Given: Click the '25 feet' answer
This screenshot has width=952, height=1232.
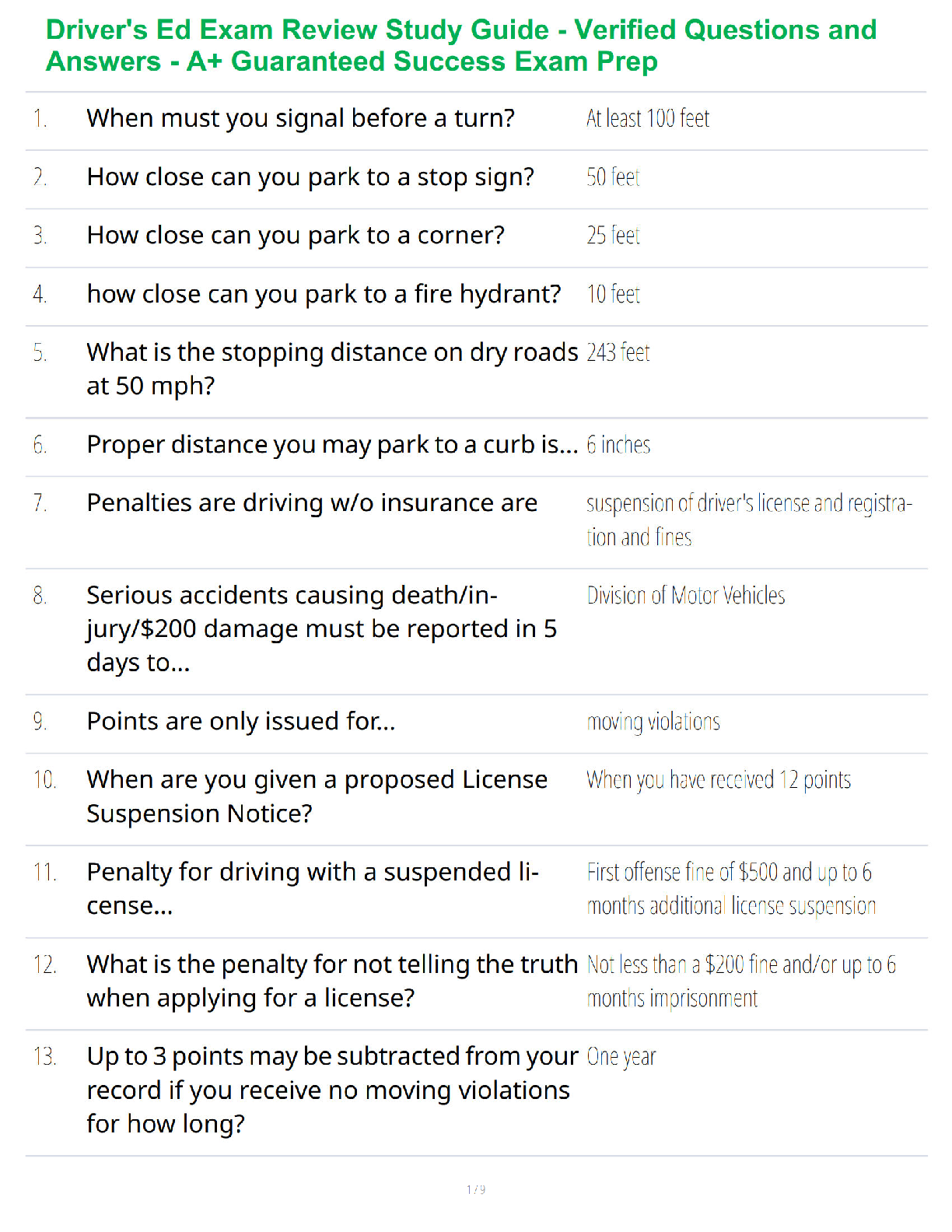Looking at the screenshot, I should click(613, 236).
